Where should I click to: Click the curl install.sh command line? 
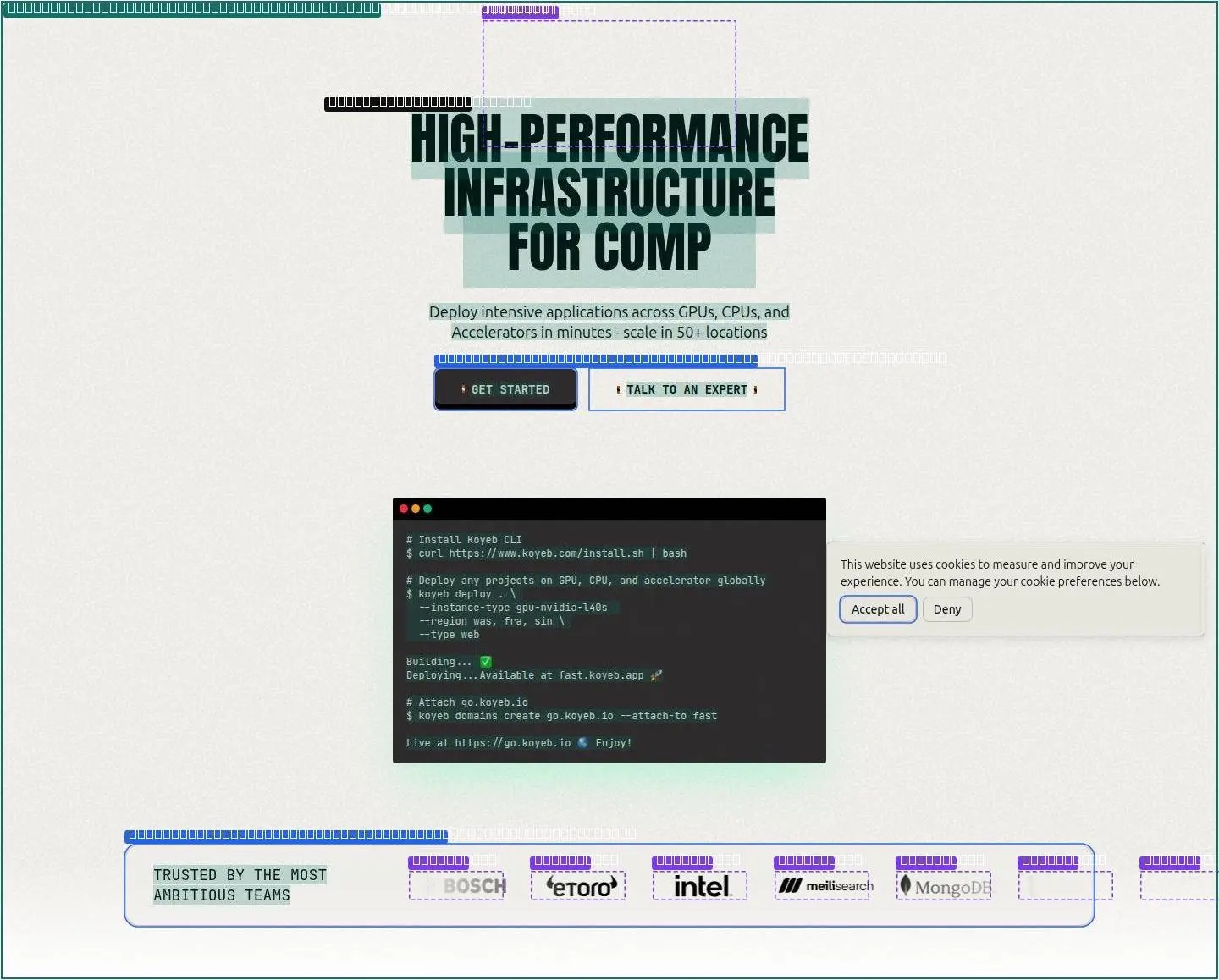[x=546, y=553]
